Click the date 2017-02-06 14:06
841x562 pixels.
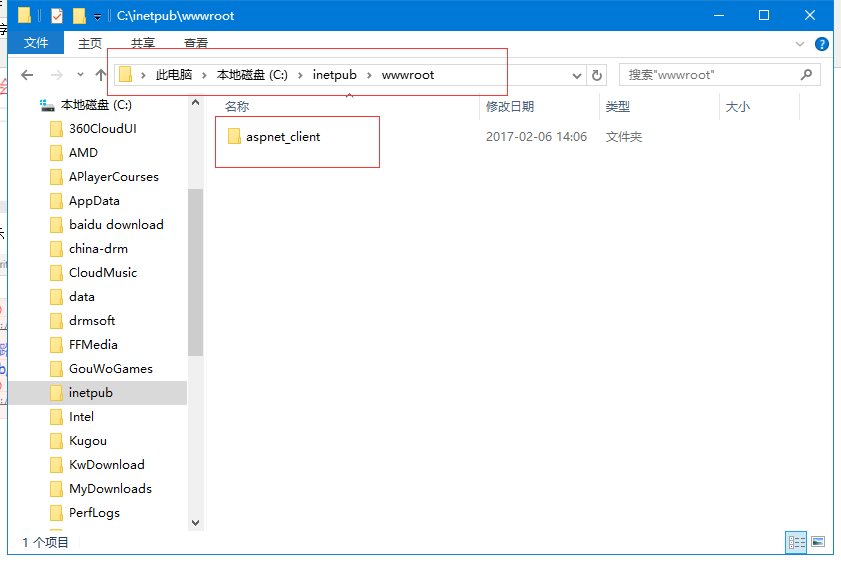point(536,137)
